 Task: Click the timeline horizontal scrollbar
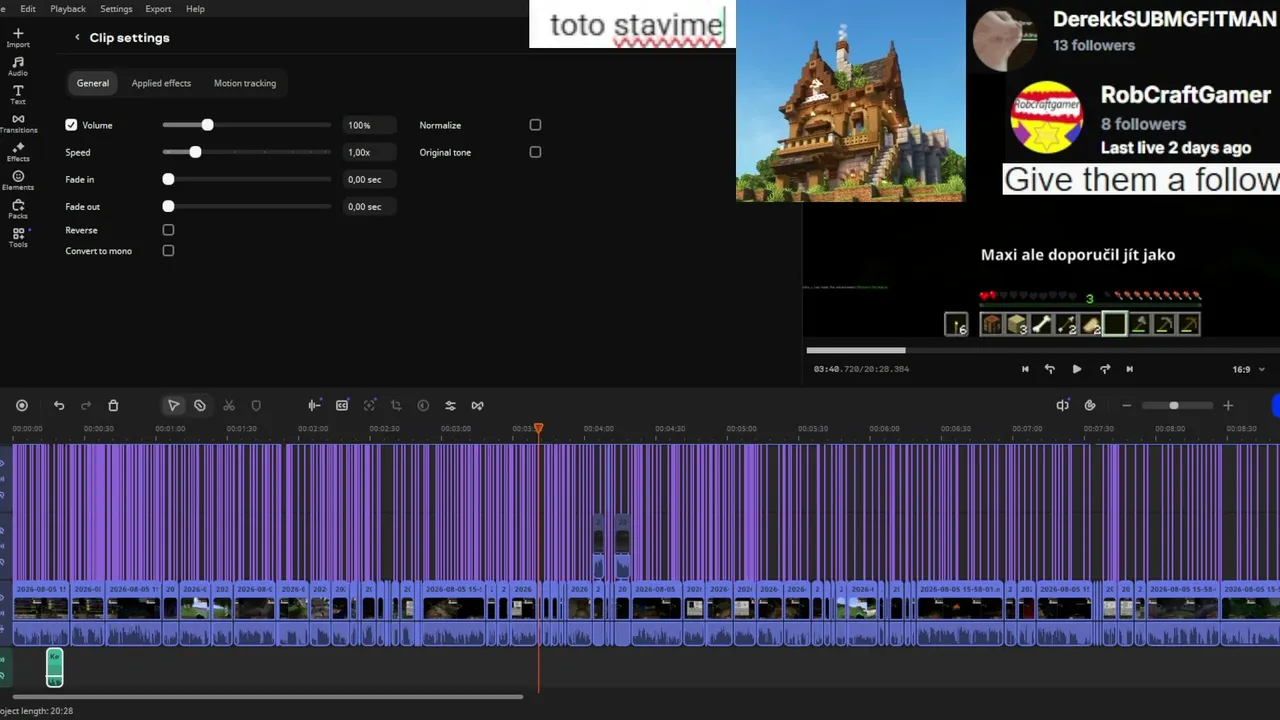[268, 697]
